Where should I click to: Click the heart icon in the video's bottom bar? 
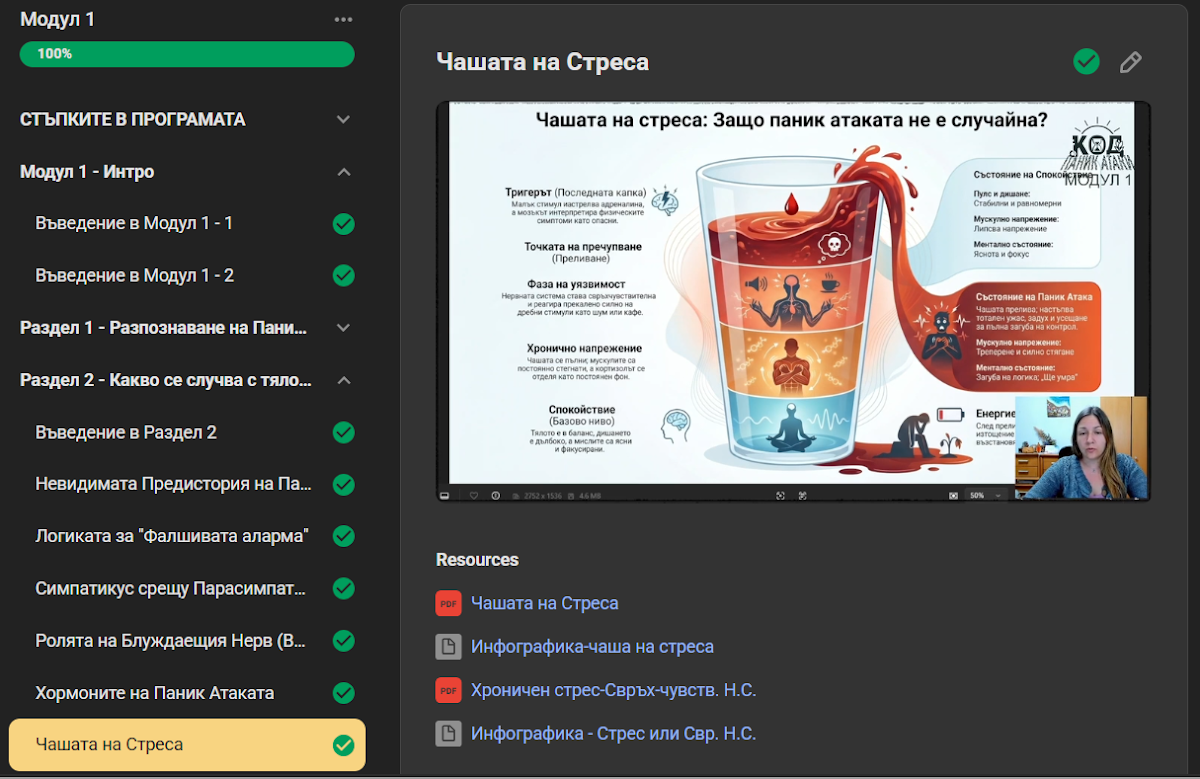click(473, 495)
